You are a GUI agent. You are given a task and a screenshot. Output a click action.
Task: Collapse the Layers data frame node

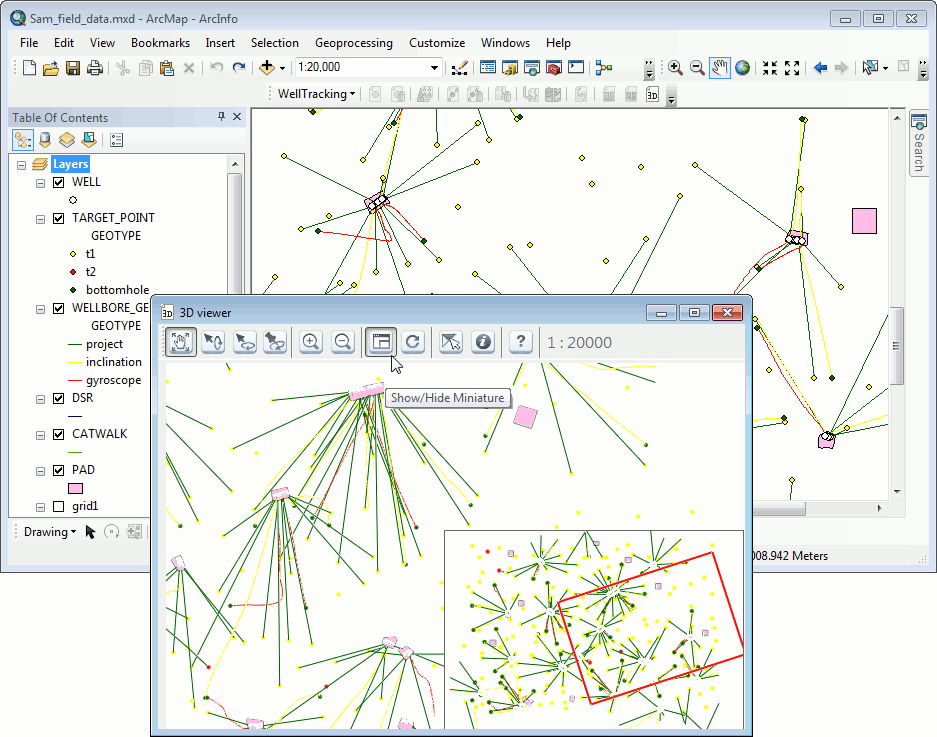[x=22, y=165]
